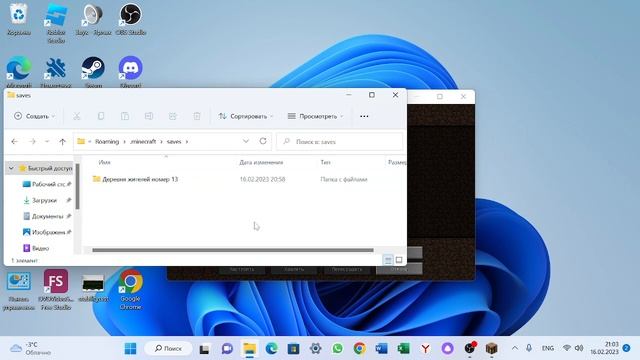Click the Create (Создать) button

click(x=34, y=116)
